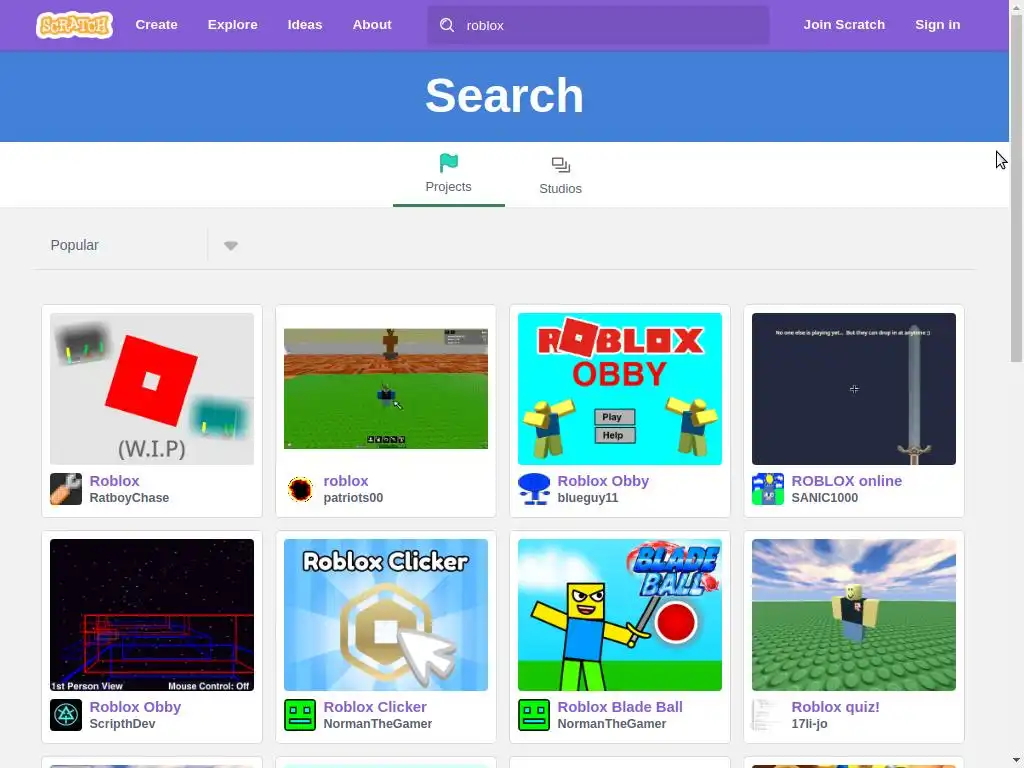
Task: Click Sign in
Action: [x=937, y=25]
